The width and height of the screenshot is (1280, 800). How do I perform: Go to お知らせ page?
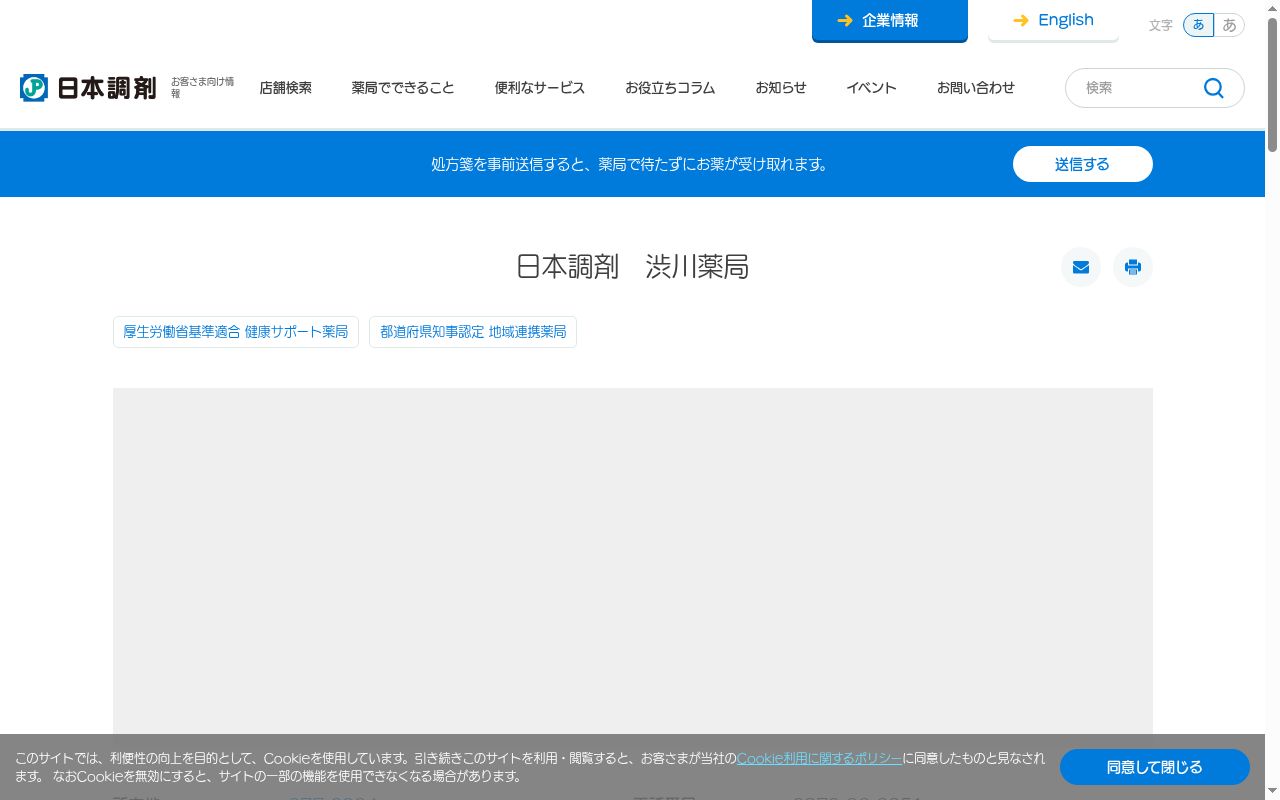tap(781, 88)
